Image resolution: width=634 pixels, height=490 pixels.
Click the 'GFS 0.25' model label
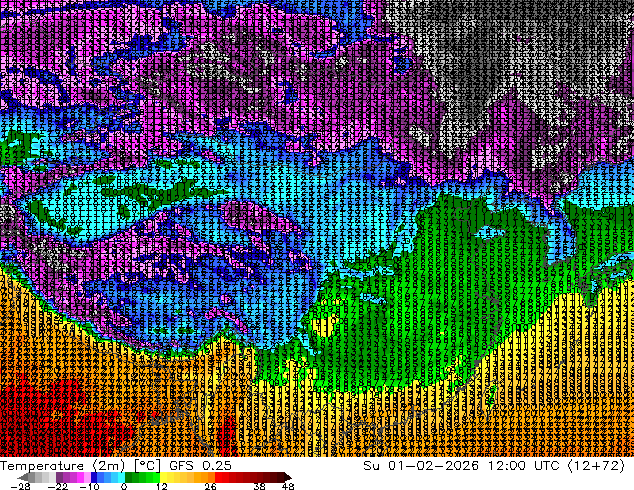click(x=200, y=466)
